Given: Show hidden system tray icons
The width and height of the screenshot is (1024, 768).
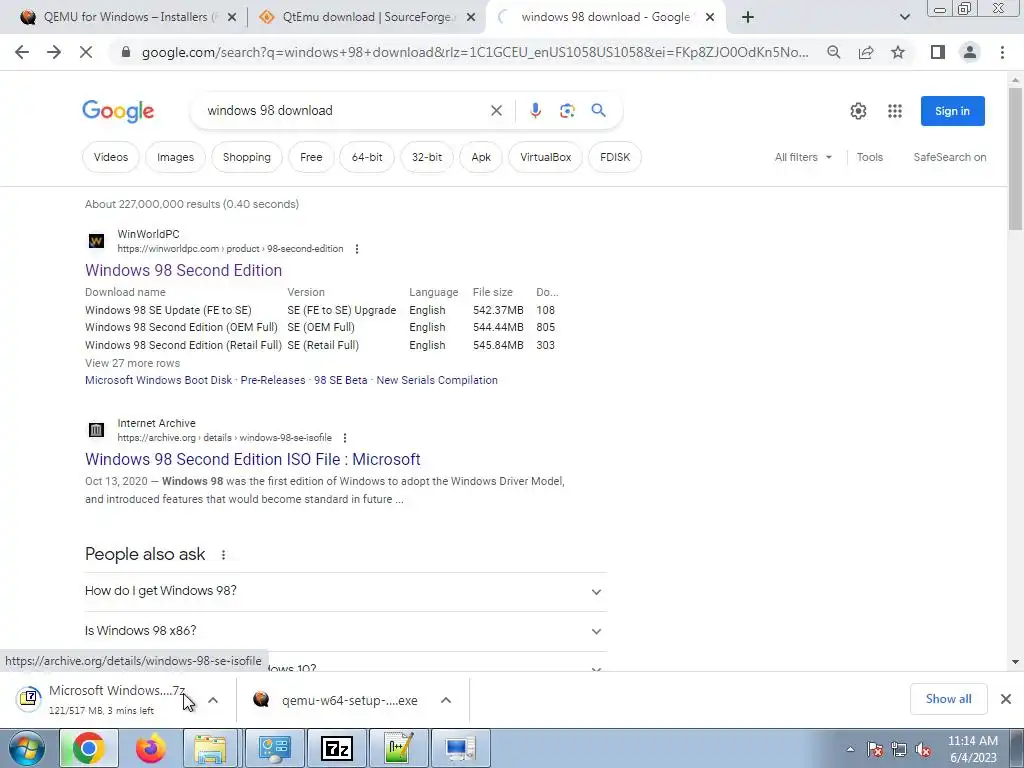Looking at the screenshot, I should pos(850,749).
